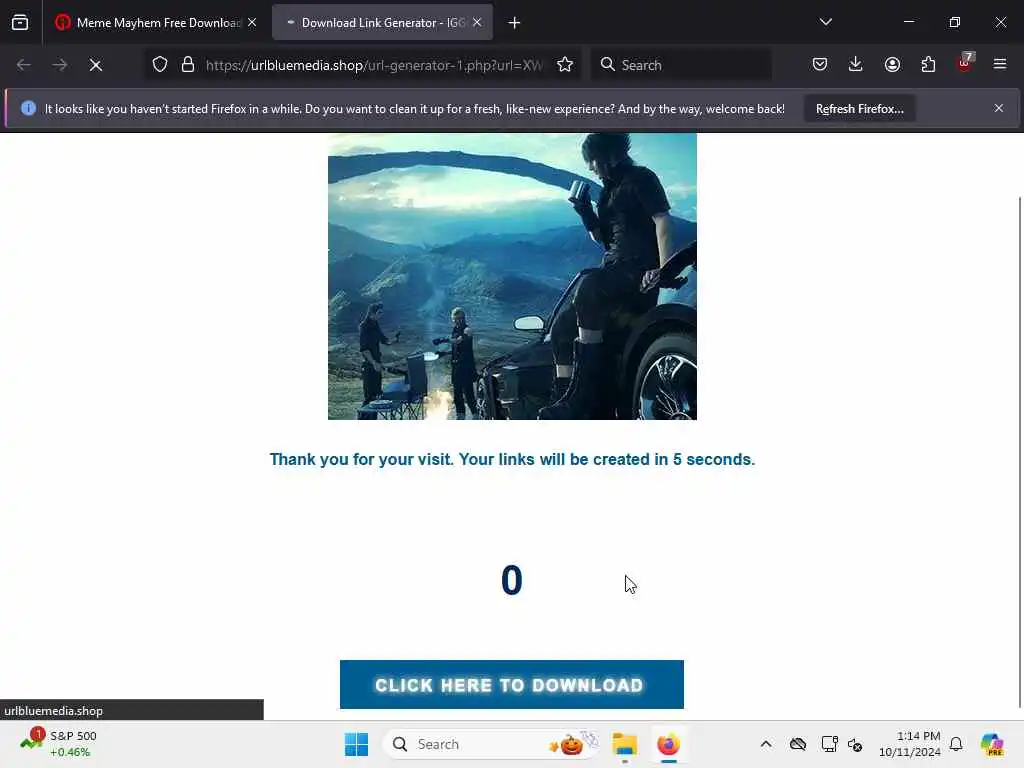1024x768 pixels.
Task: Open uBlock Origin extension popup
Action: tap(965, 63)
